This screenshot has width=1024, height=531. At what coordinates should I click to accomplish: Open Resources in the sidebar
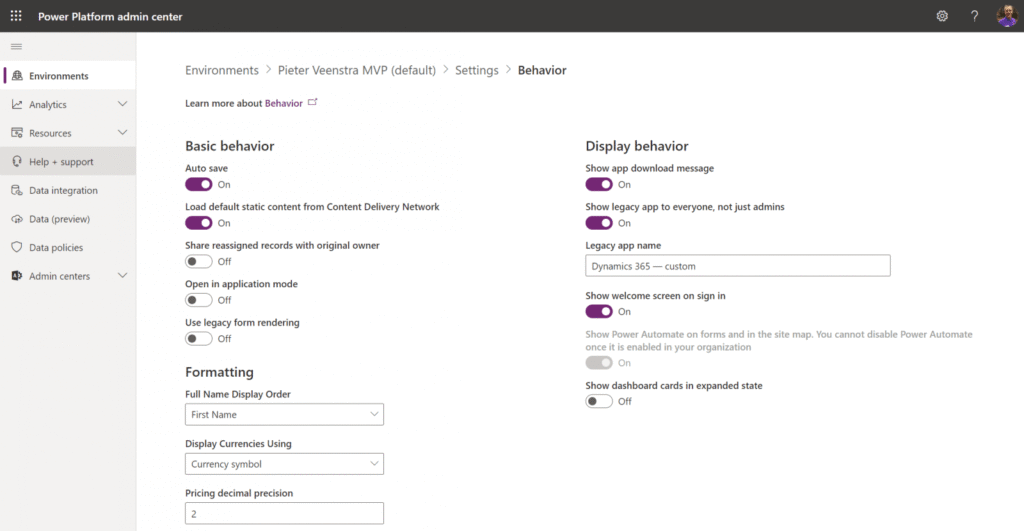(x=68, y=133)
